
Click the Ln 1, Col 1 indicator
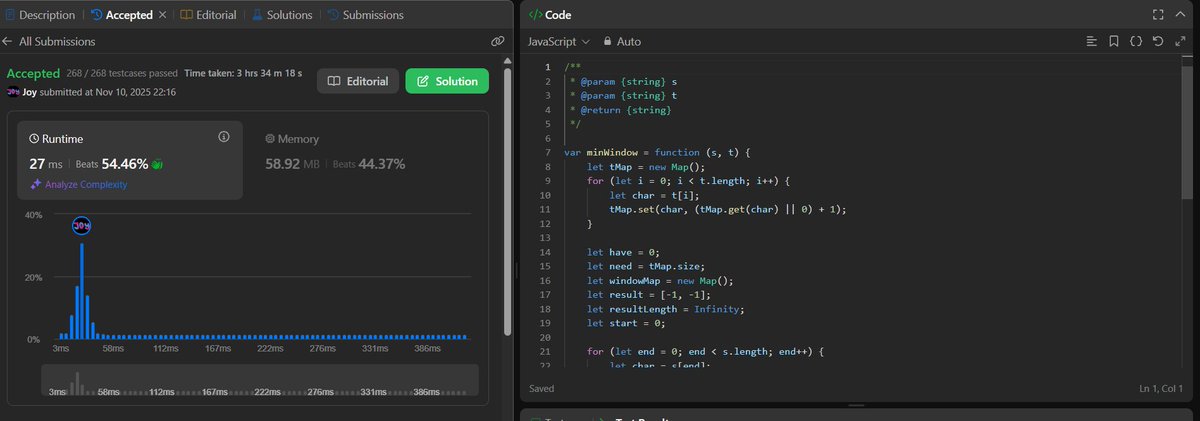pyautogui.click(x=1160, y=388)
